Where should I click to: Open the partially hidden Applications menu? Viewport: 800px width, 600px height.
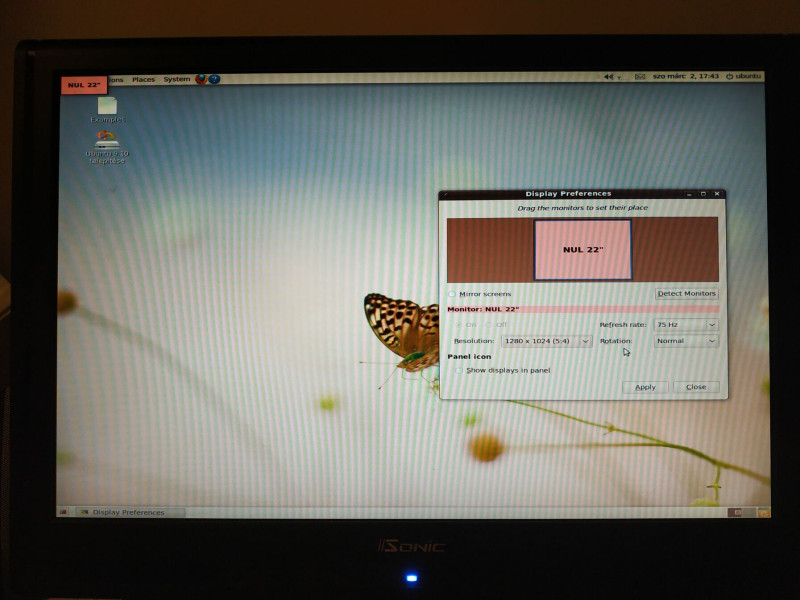click(116, 80)
